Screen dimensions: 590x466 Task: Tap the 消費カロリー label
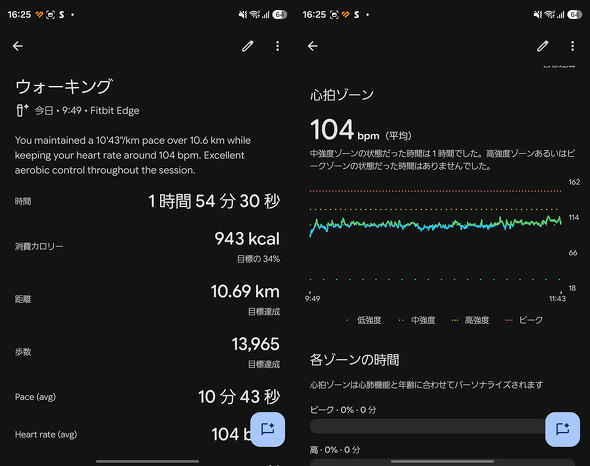click(39, 246)
